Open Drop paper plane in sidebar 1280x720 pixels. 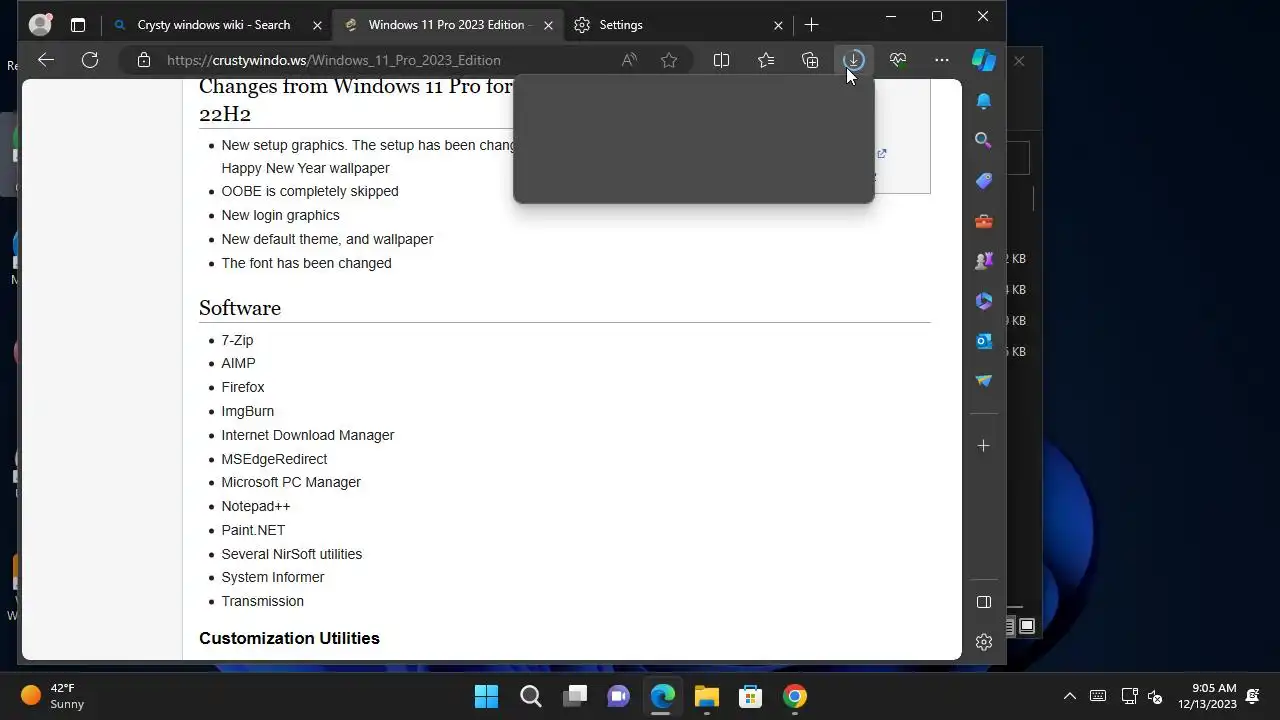[984, 381]
